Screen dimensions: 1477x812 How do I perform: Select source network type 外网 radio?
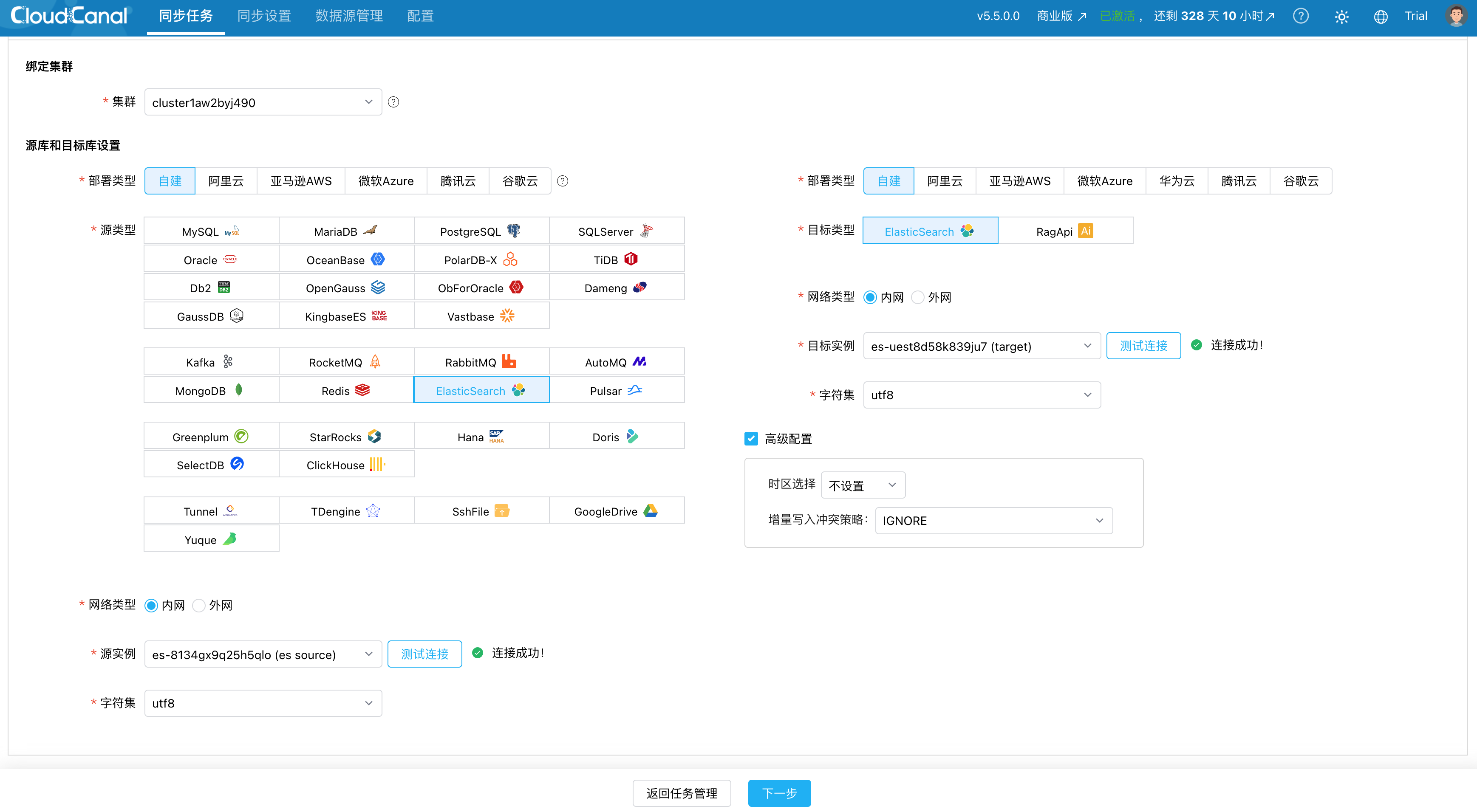tap(199, 605)
